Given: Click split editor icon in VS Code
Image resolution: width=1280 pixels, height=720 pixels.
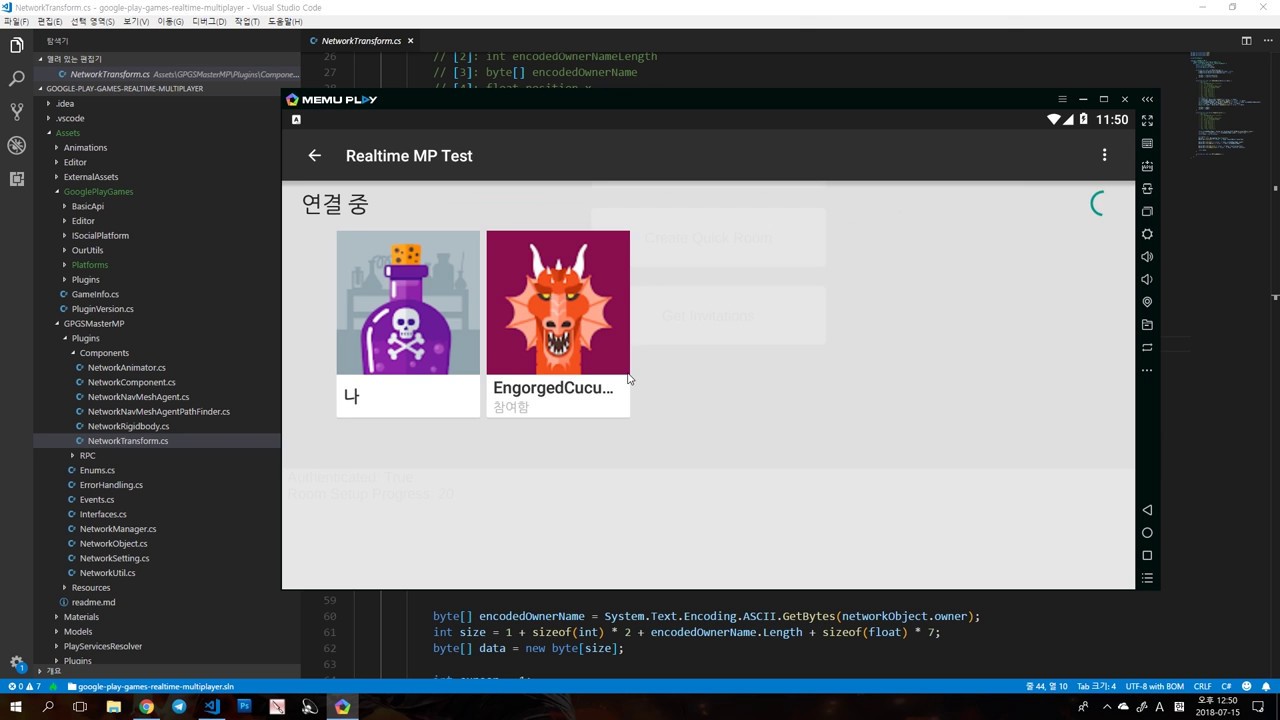Looking at the screenshot, I should click(x=1246, y=41).
